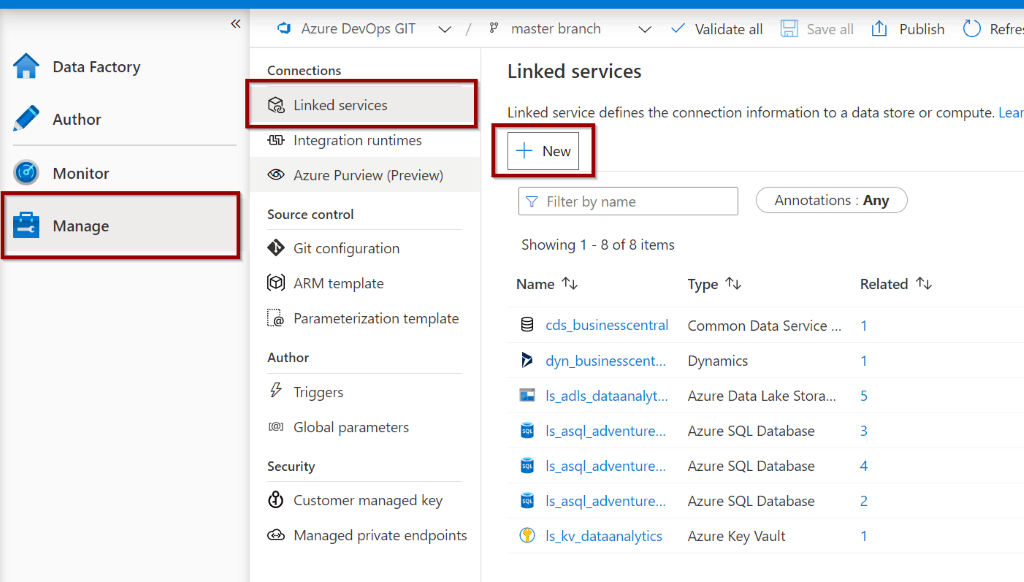Collapse the left navigation with double chevron

point(236,24)
